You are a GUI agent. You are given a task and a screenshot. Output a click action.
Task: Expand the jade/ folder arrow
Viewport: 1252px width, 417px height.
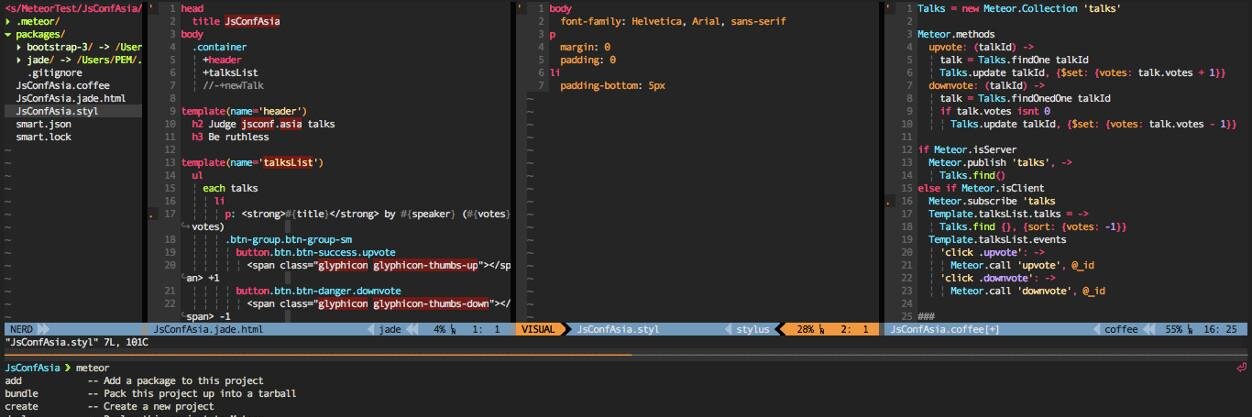coord(20,60)
